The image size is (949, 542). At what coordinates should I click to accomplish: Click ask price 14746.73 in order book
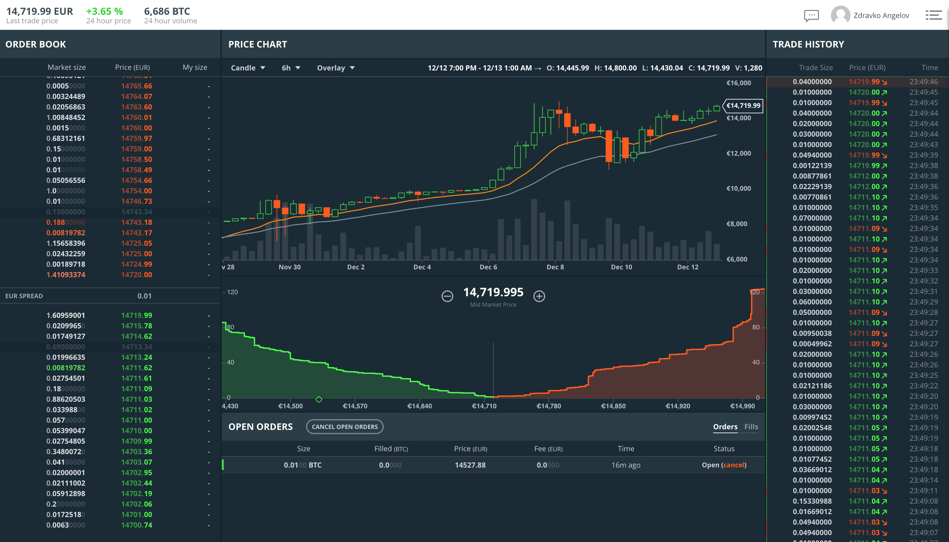(137, 201)
